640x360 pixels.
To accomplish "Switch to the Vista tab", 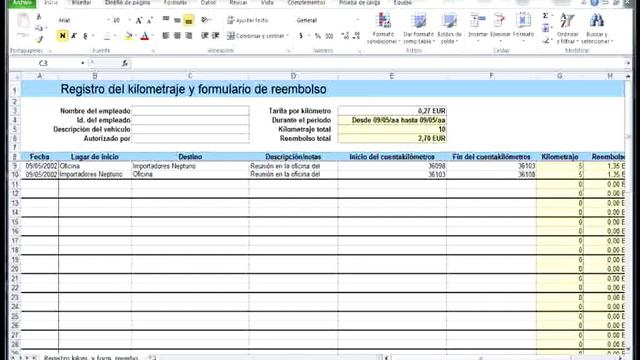I will point(267,3).
